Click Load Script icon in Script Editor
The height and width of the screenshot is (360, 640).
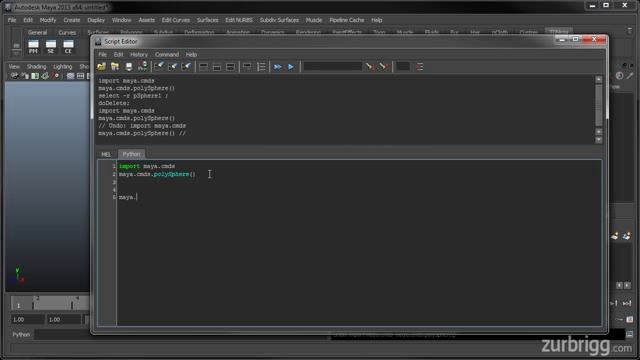click(x=102, y=67)
